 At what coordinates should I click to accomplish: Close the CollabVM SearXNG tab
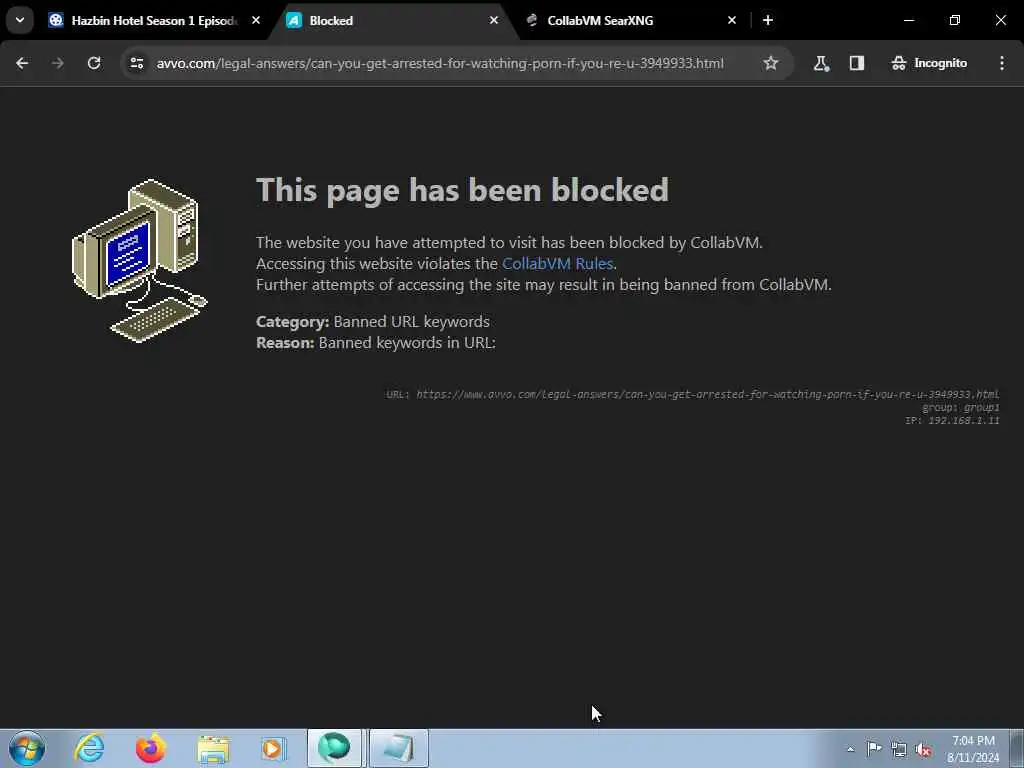(x=731, y=20)
